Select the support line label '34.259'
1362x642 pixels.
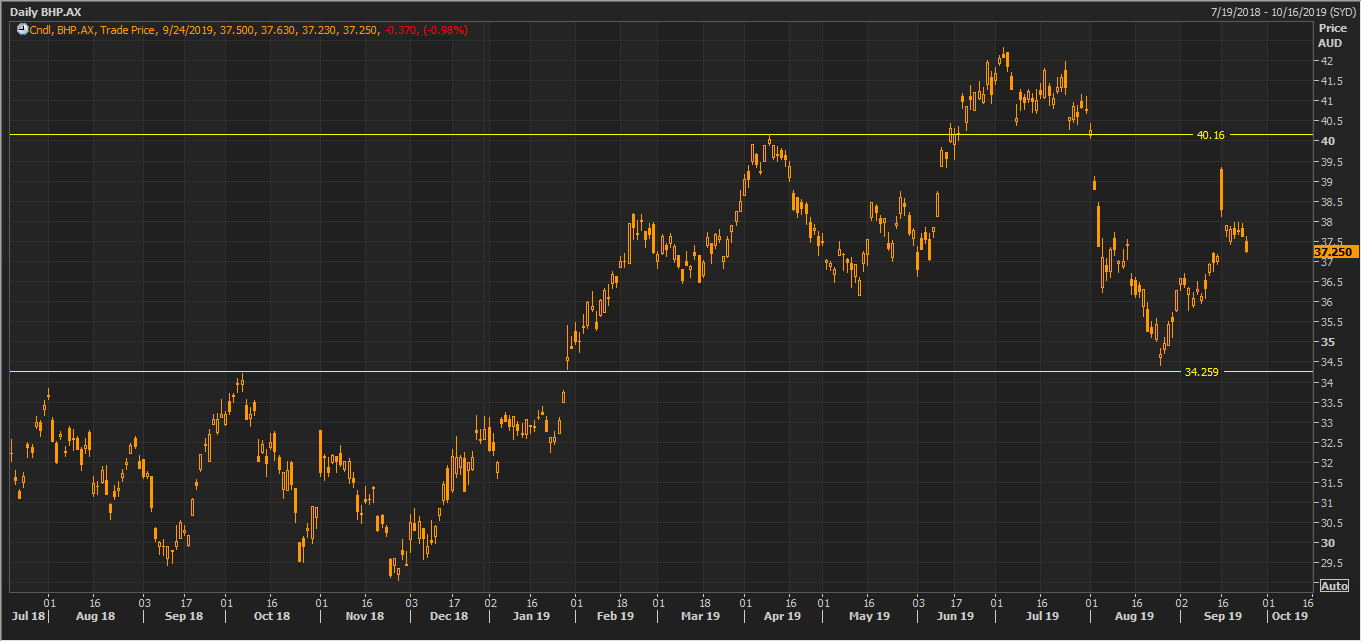[1201, 372]
